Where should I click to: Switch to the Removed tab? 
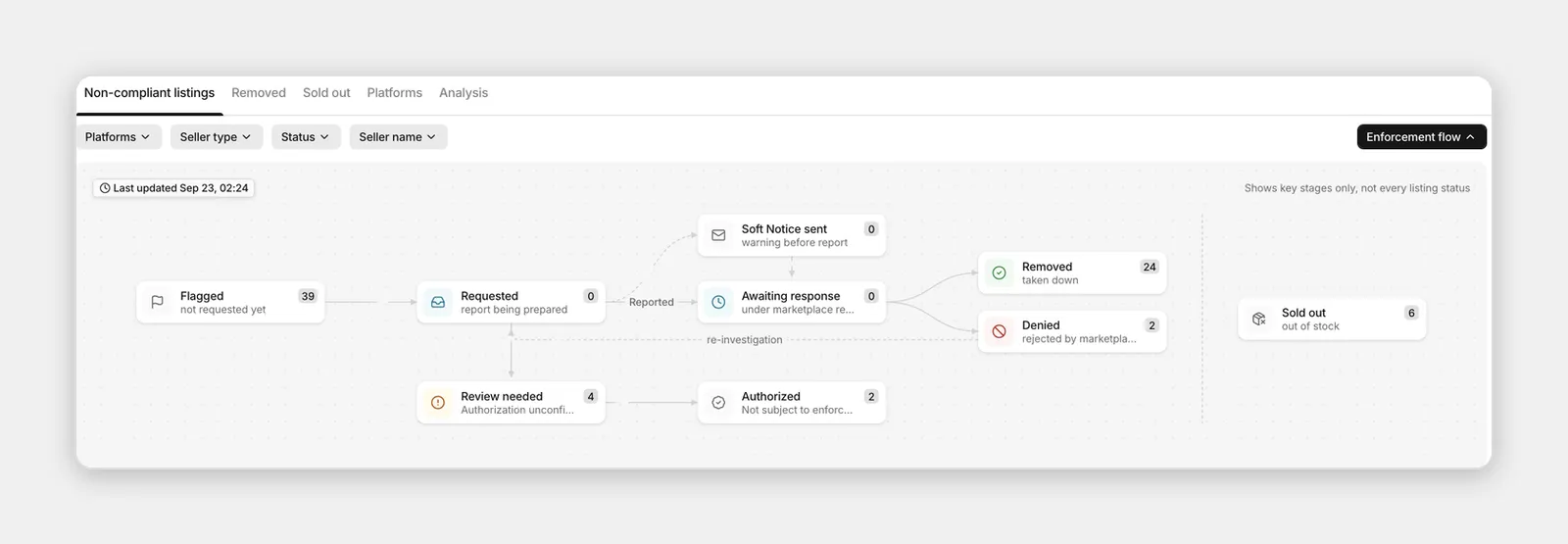click(259, 93)
